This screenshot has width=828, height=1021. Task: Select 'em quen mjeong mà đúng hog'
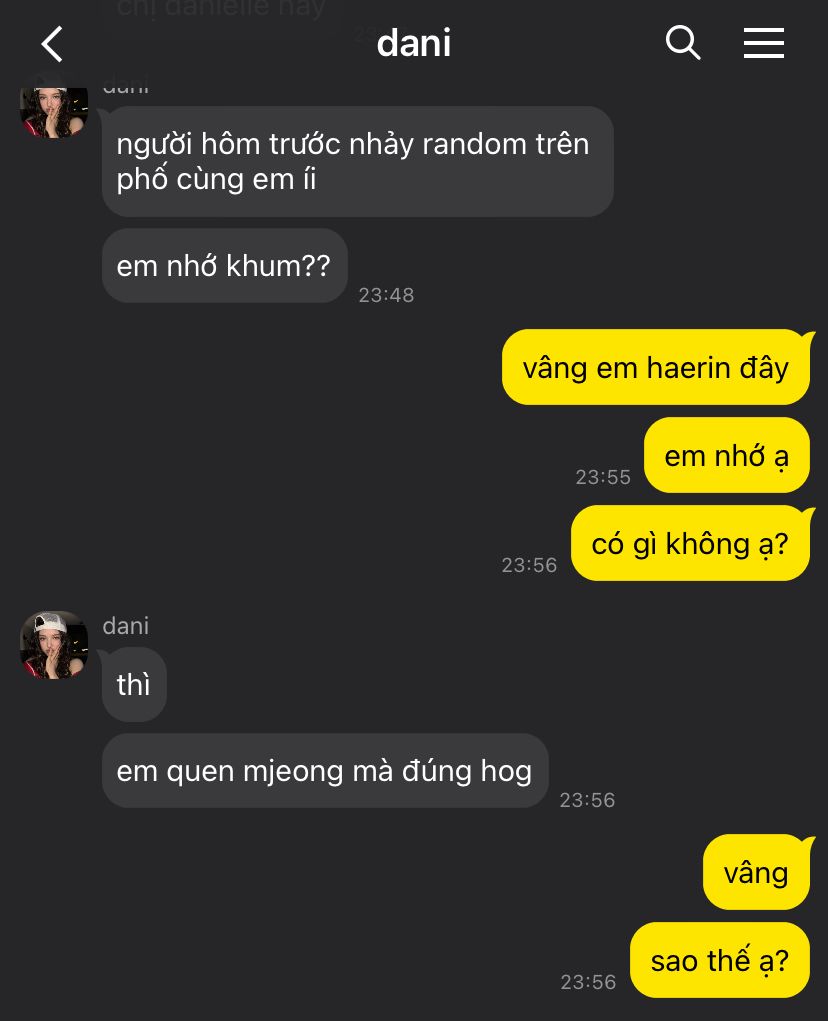(325, 771)
